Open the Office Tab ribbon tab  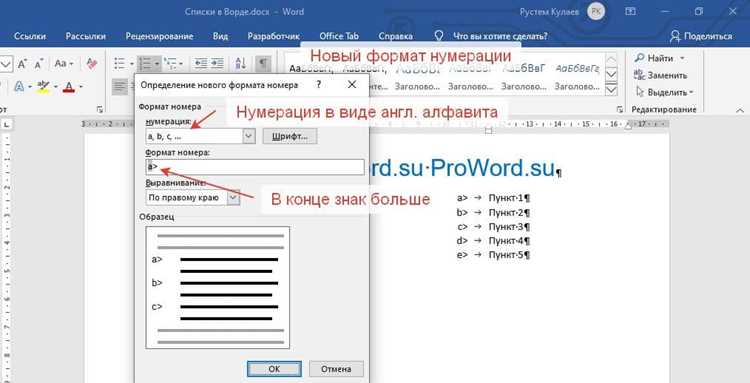tap(339, 36)
